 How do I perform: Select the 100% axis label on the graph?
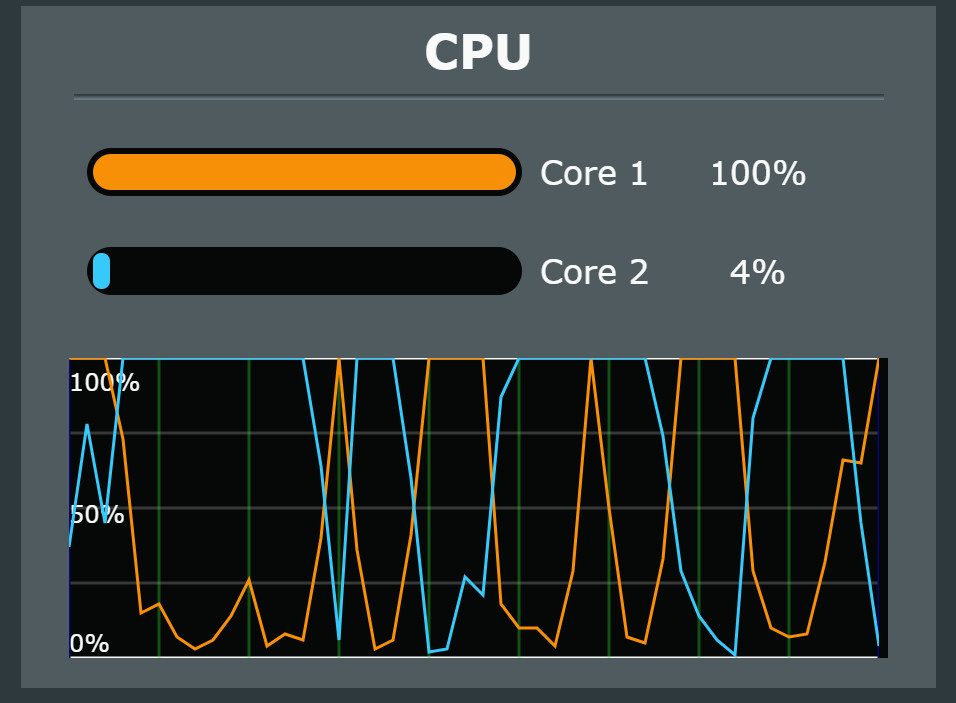coord(103,382)
